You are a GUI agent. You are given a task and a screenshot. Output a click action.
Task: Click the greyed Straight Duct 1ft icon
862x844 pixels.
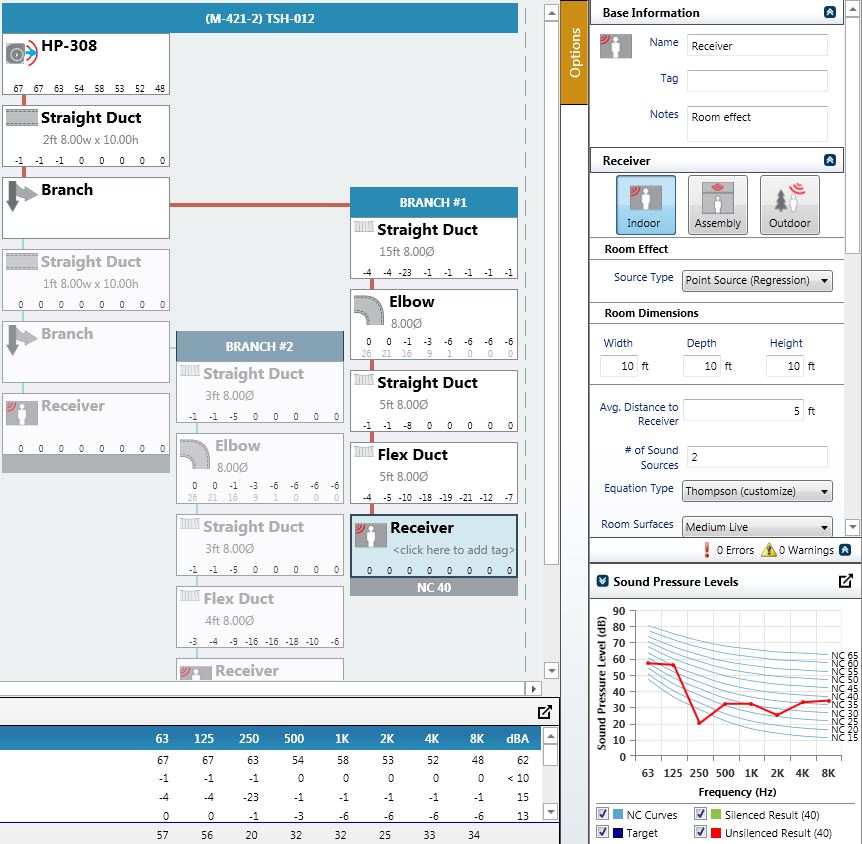pos(22,262)
